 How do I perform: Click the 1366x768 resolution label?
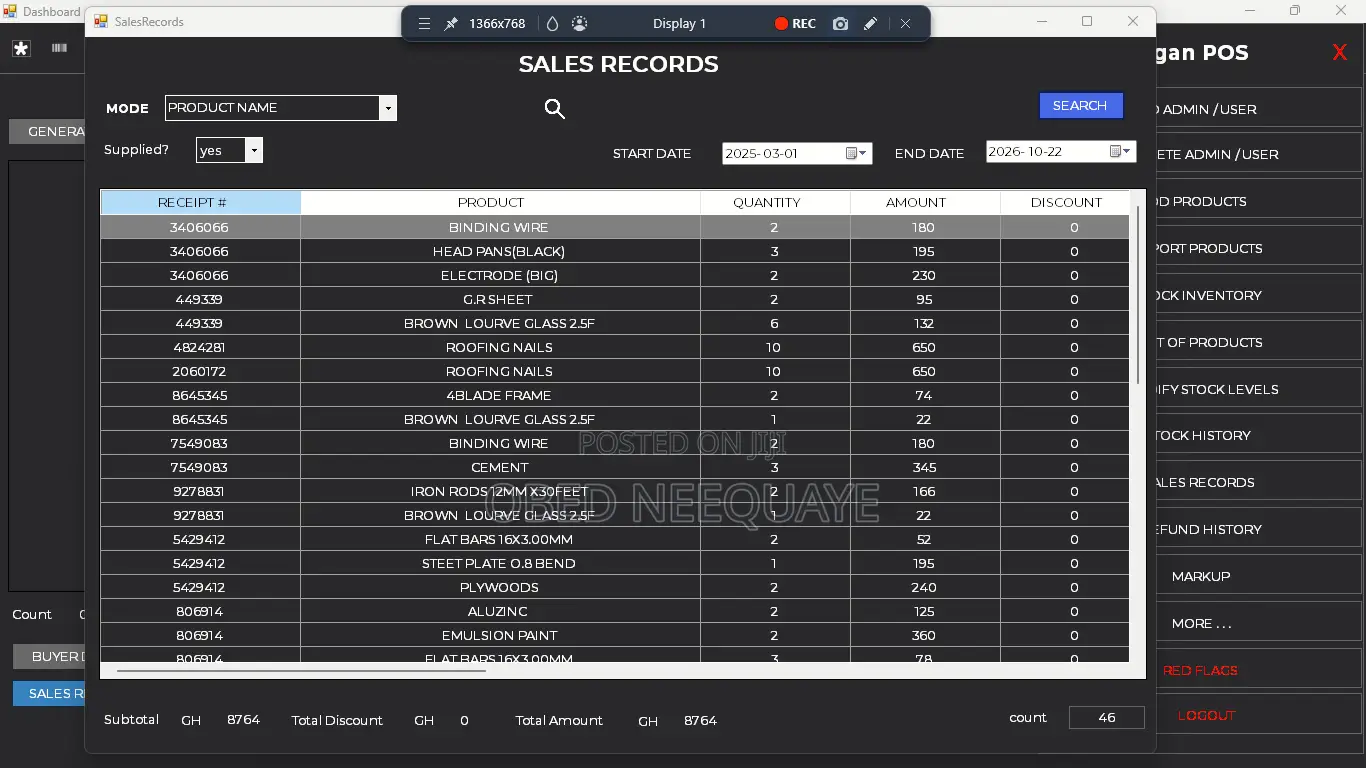tap(497, 24)
